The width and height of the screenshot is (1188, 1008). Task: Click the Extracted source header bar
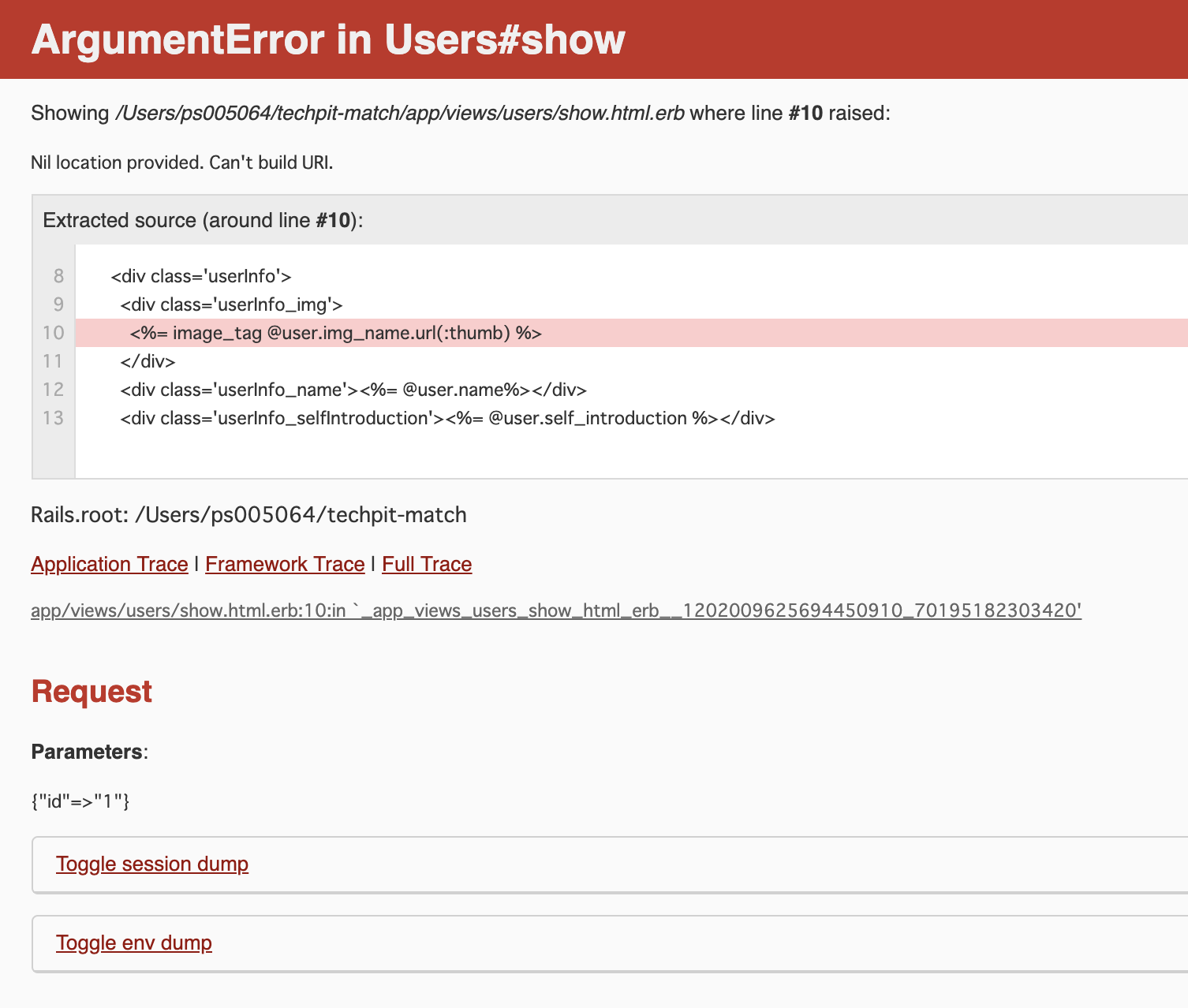coord(203,220)
